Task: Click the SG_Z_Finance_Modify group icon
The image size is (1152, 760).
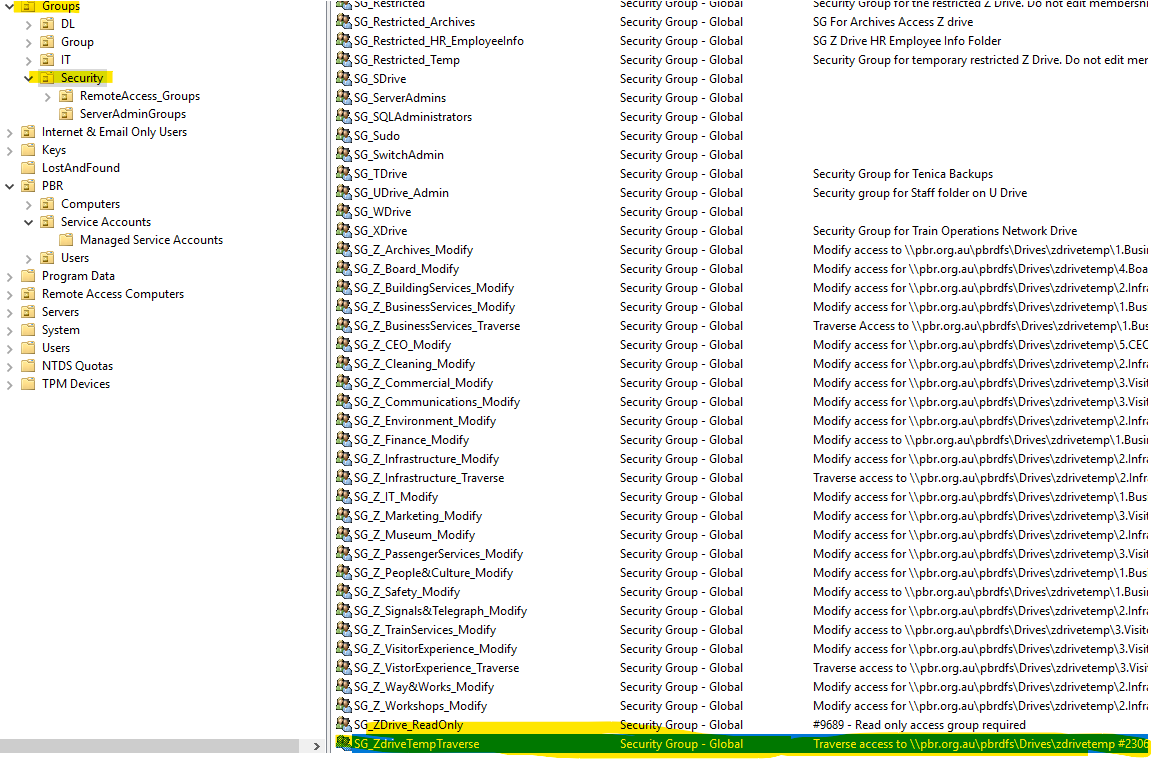Action: tap(343, 439)
